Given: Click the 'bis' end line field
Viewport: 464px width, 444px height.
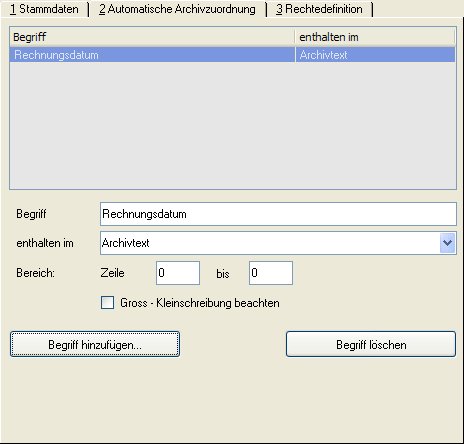Looking at the screenshot, I should (x=271, y=273).
